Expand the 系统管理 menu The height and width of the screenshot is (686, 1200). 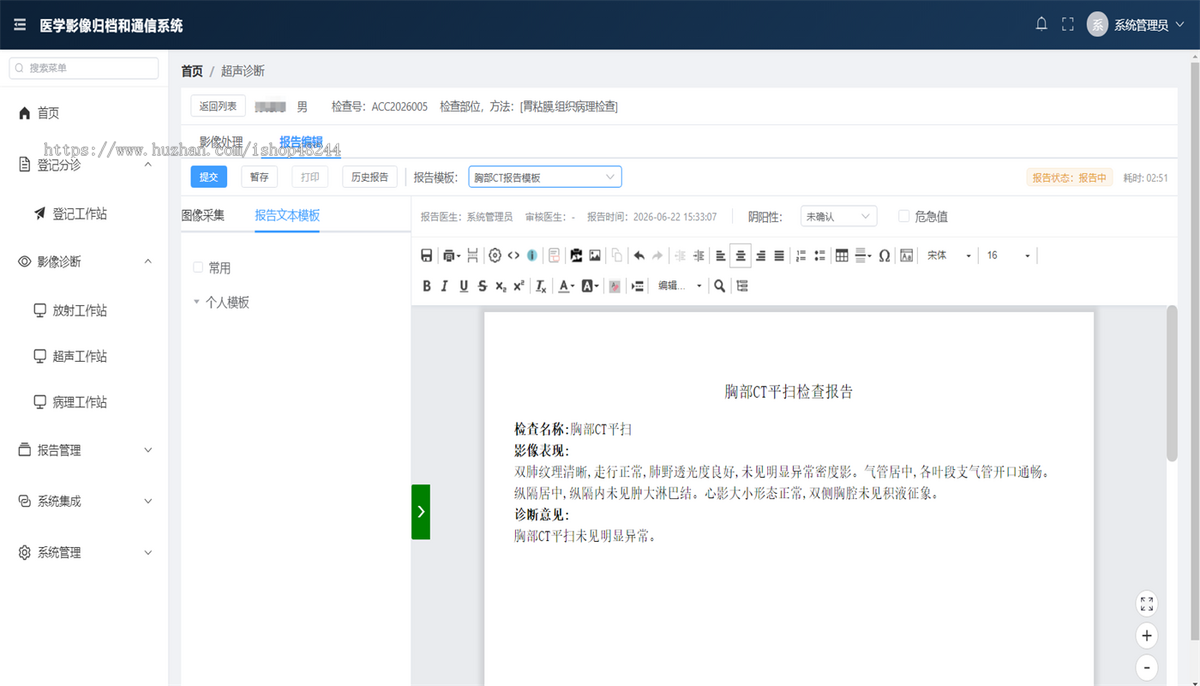tap(84, 552)
